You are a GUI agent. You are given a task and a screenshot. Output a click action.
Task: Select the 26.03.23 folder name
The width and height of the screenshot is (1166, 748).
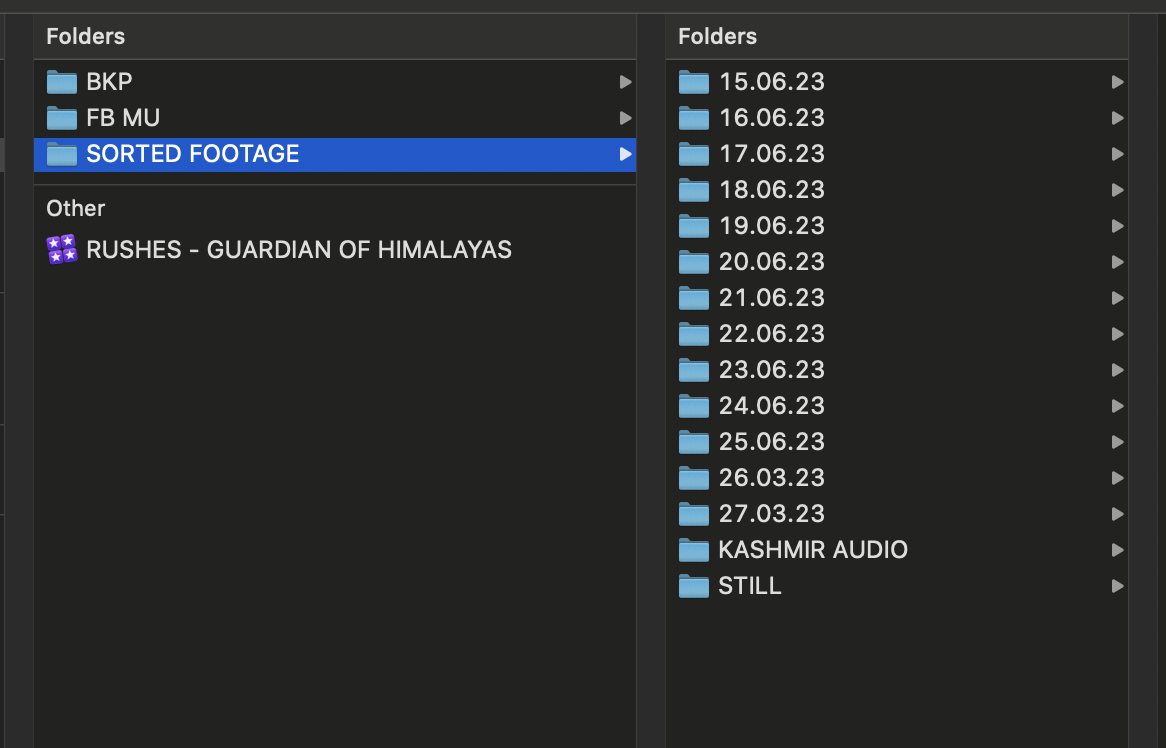point(771,478)
